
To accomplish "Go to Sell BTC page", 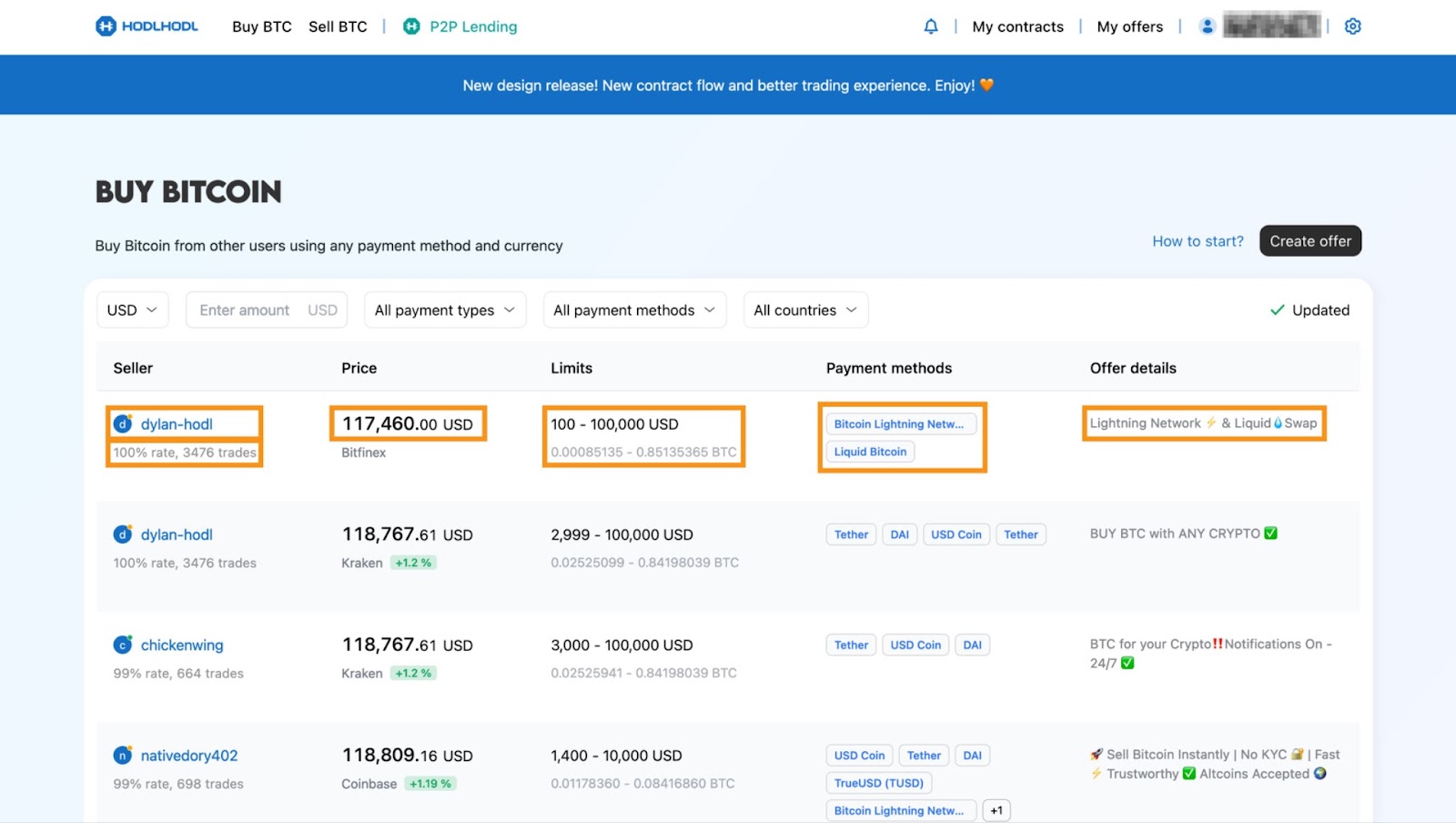I will pos(338,26).
